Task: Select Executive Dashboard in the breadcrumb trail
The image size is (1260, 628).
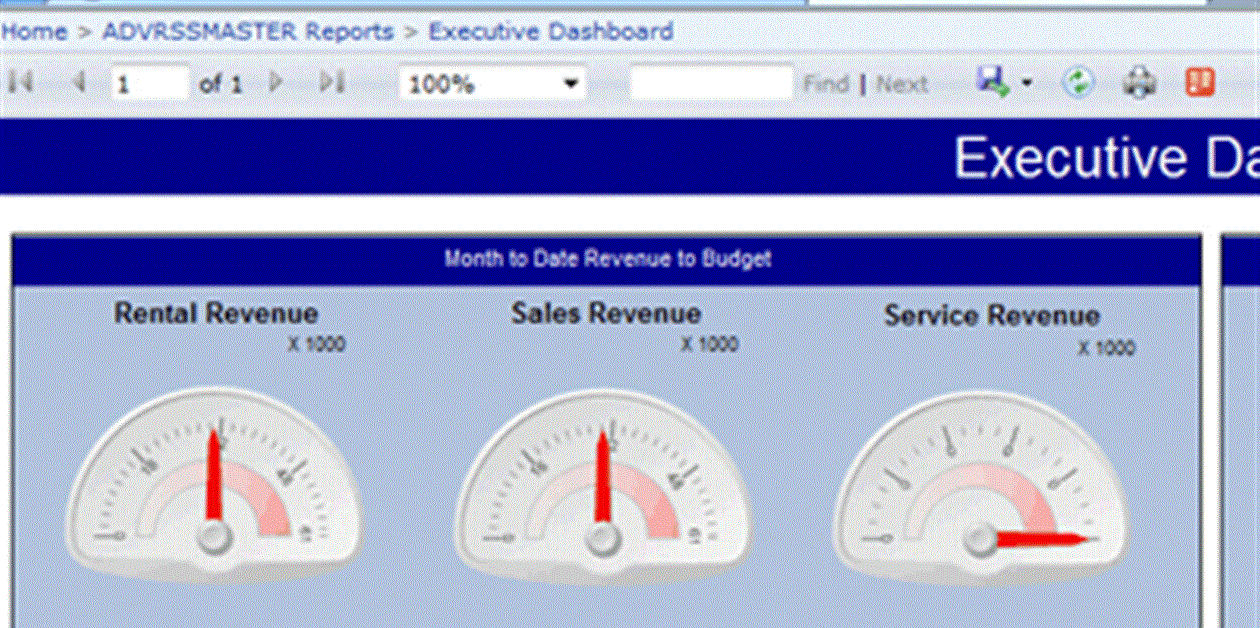Action: [549, 31]
